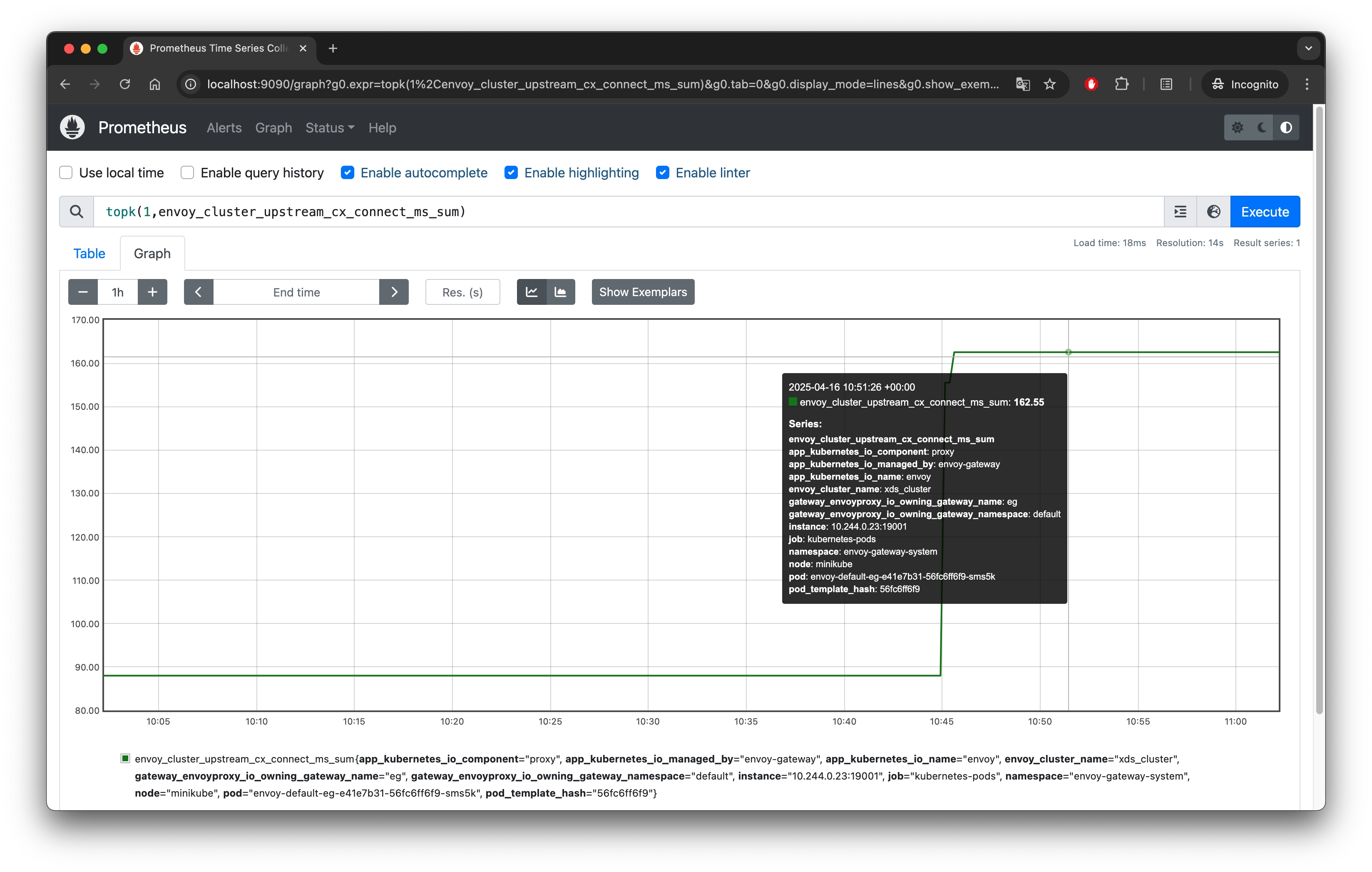This screenshot has width=1372, height=872.
Task: Select unstacked line graph mode
Action: click(532, 292)
